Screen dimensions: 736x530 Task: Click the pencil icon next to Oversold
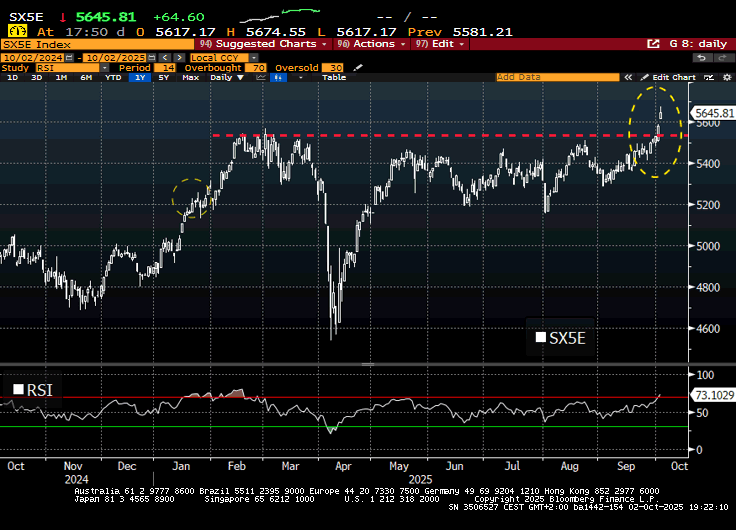click(359, 67)
